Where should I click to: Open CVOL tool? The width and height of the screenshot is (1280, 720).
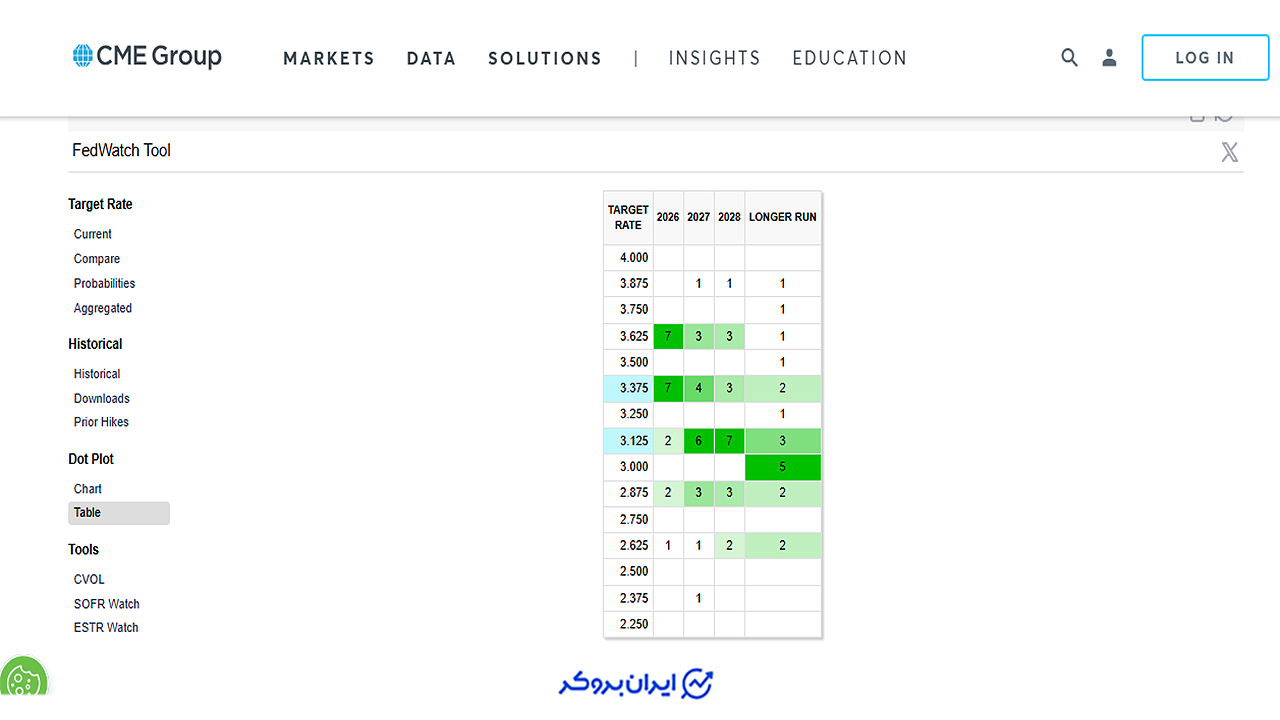tap(89, 580)
